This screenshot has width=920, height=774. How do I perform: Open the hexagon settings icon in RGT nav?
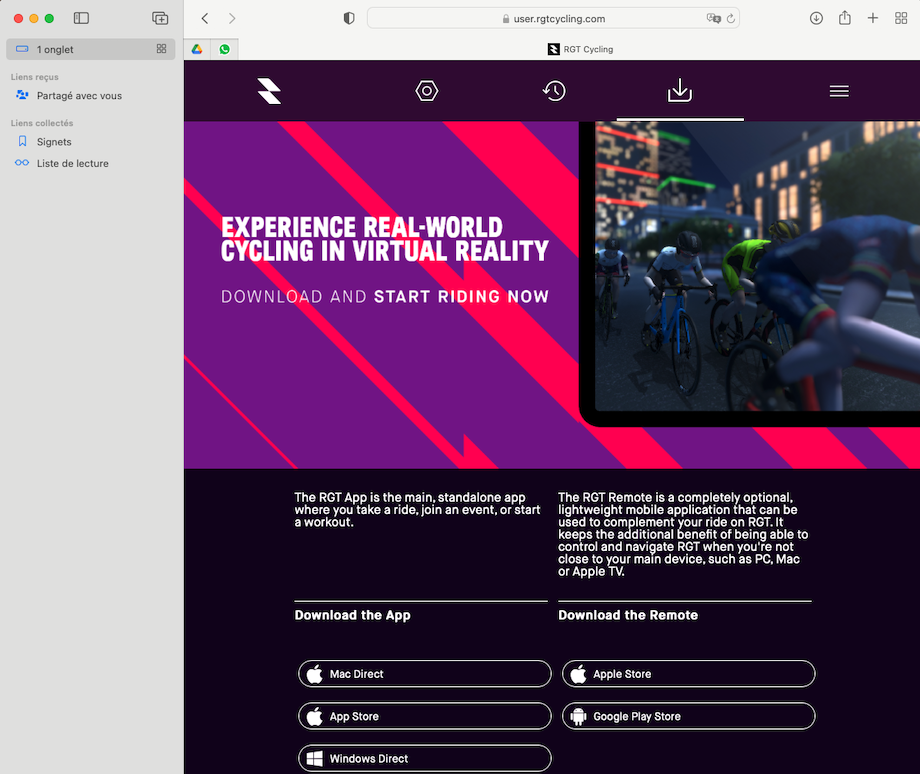tap(427, 91)
